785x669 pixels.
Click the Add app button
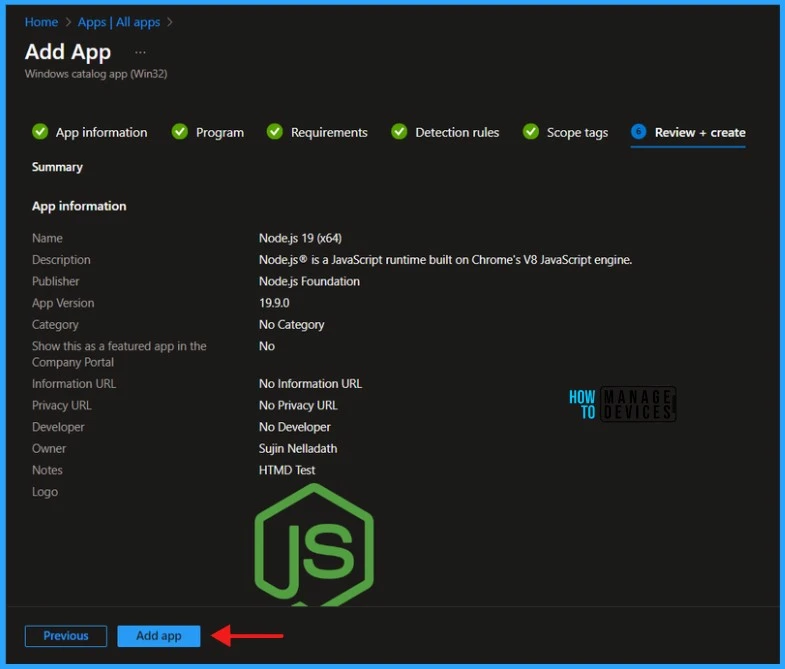tap(159, 636)
